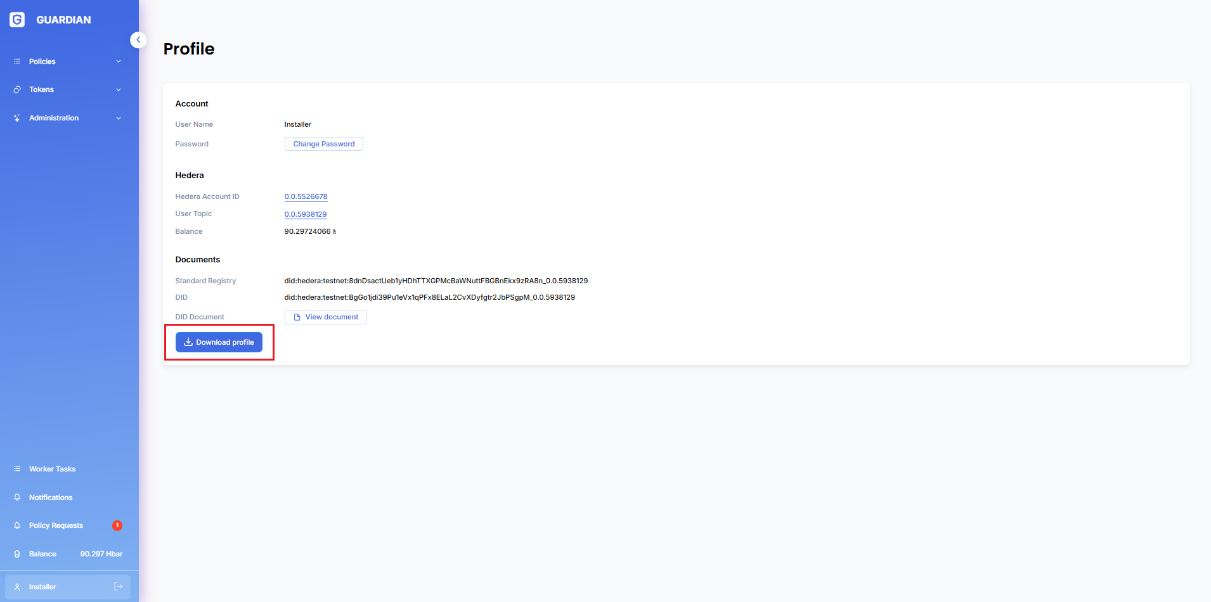Download the profile using the blue button

tap(219, 342)
